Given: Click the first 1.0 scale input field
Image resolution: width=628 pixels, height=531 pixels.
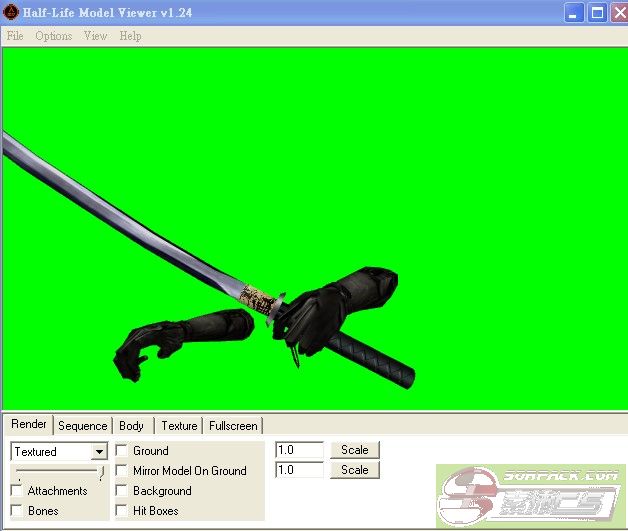Looking at the screenshot, I should coord(299,450).
